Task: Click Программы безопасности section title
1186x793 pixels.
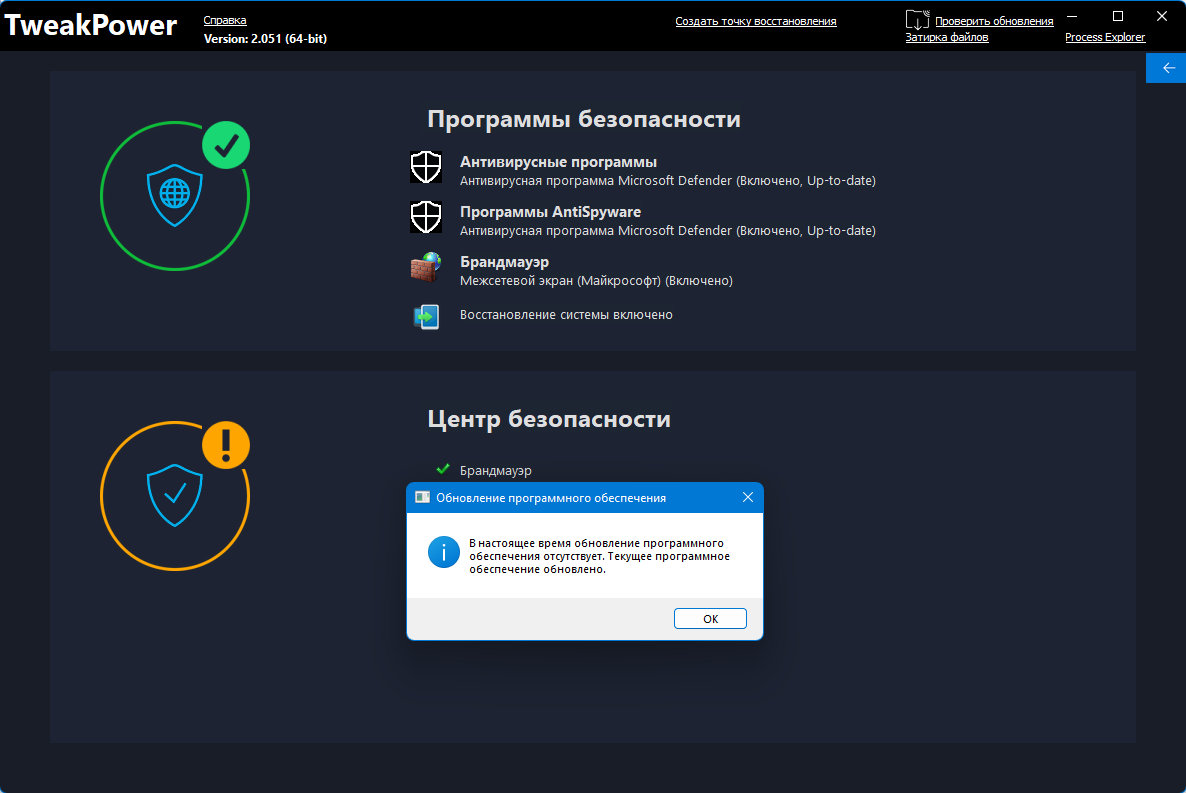Action: coord(584,119)
